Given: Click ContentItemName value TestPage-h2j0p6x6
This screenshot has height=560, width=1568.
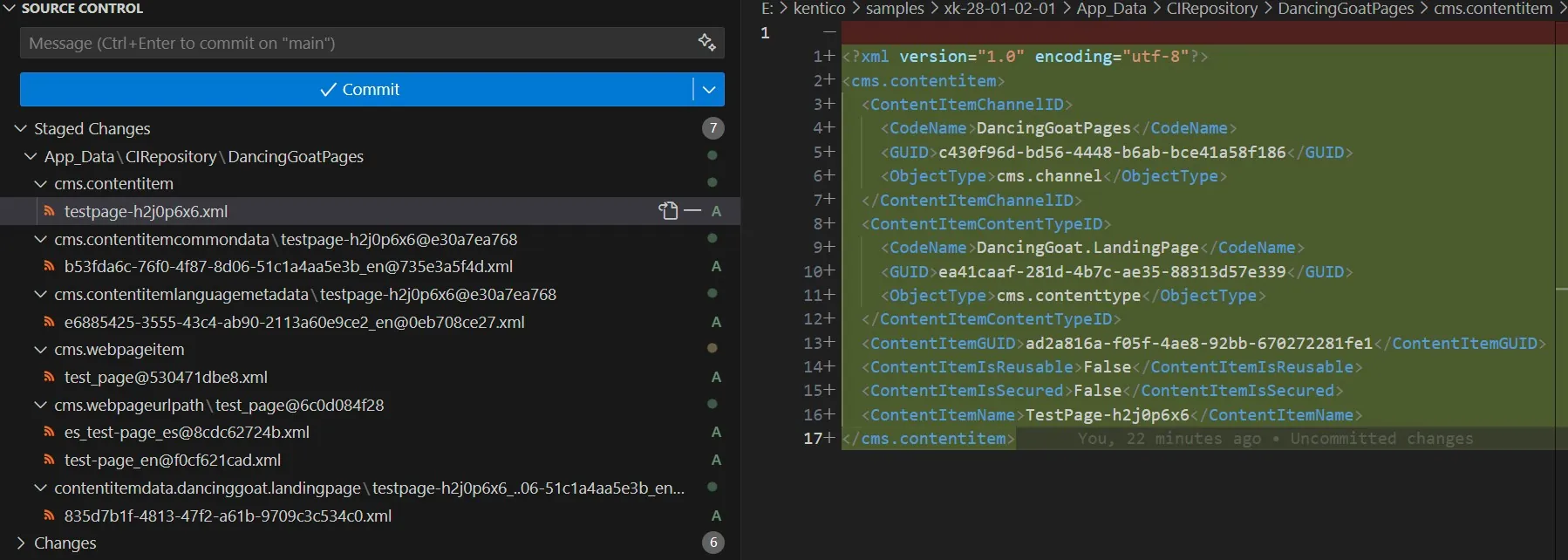Looking at the screenshot, I should click(1108, 415).
